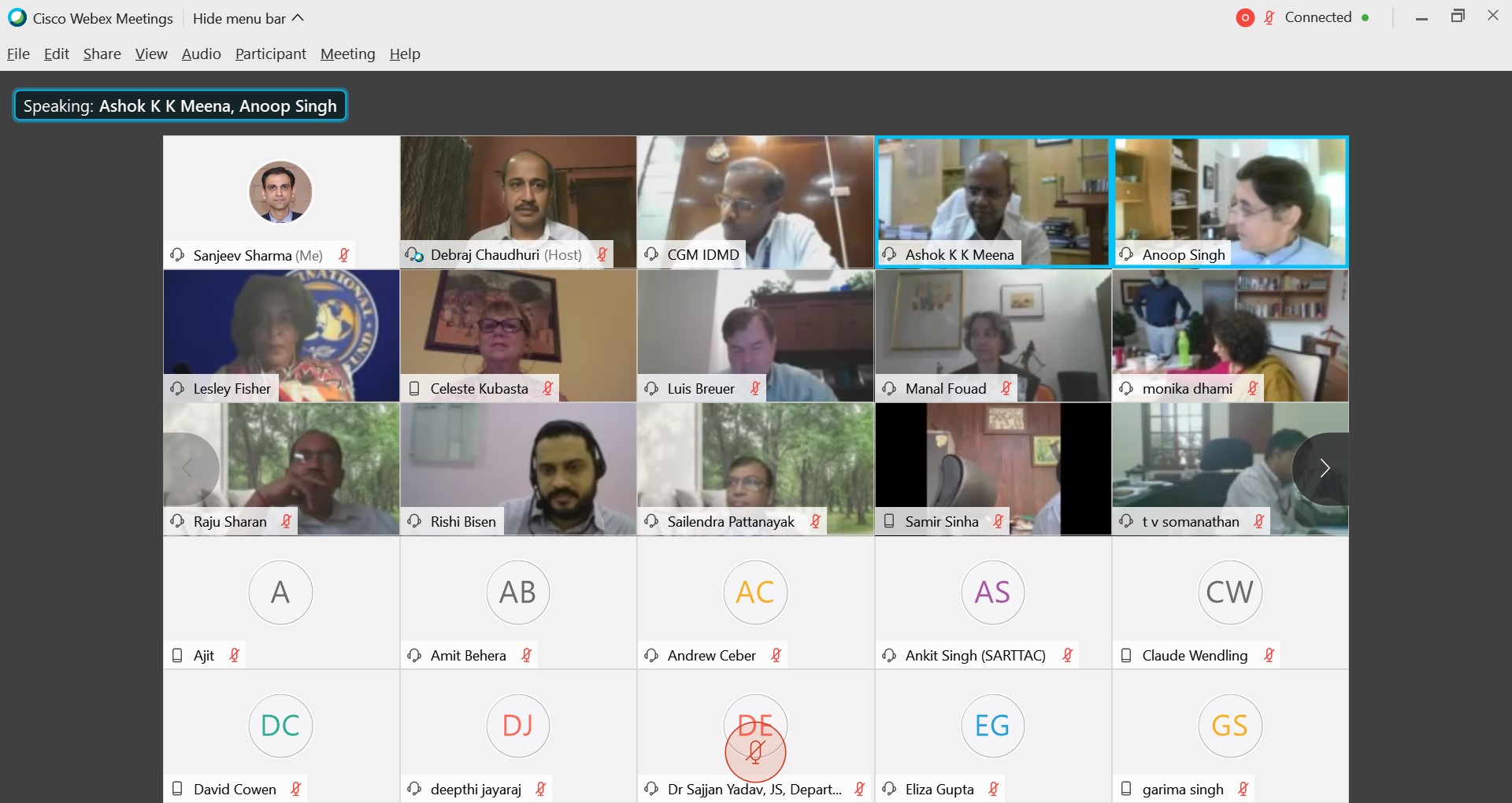Click Debraj Chaudhuri's muted mic icon
1512x803 pixels.
pos(602,255)
